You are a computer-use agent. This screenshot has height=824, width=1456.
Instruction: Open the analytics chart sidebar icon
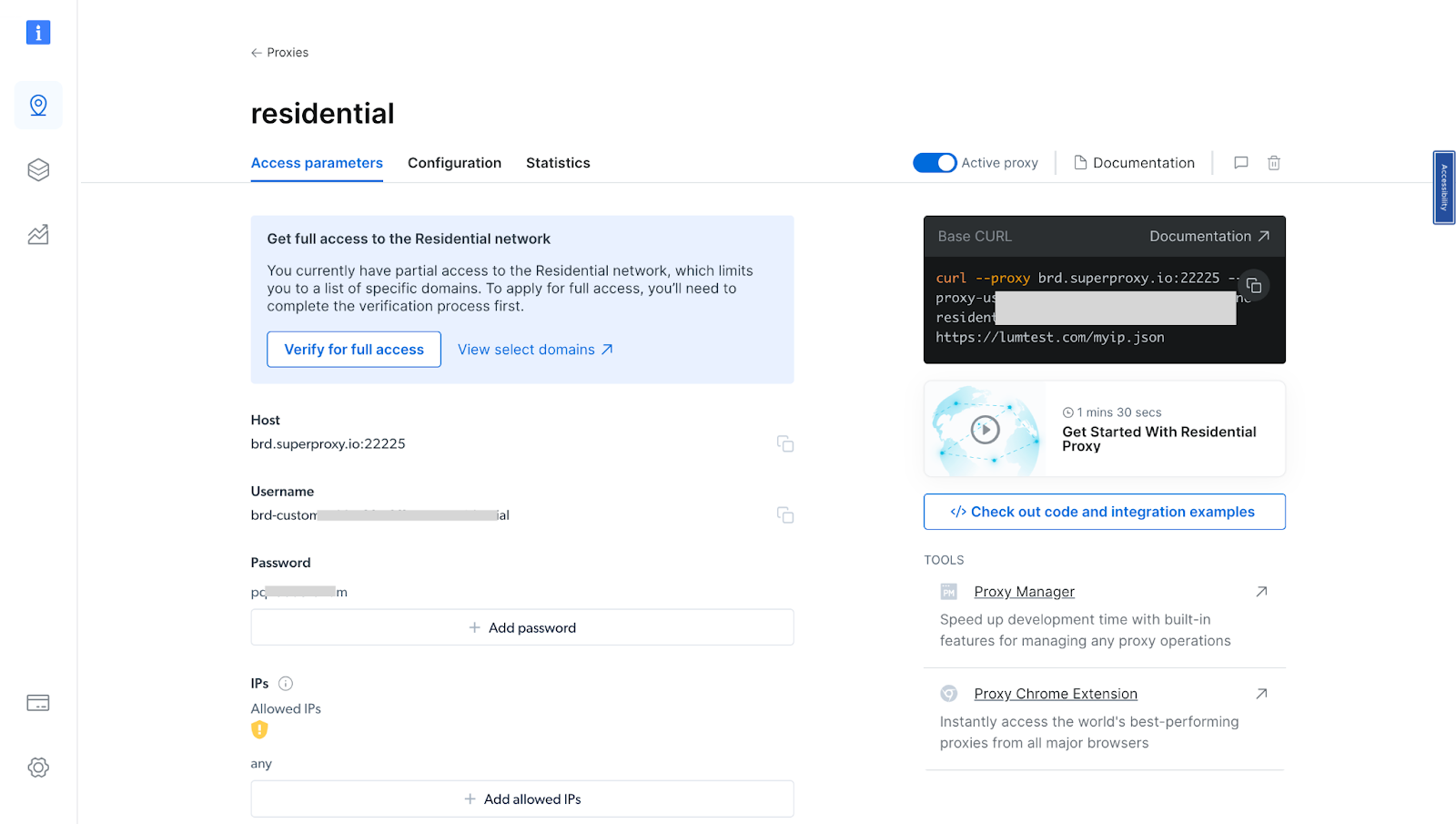(38, 235)
